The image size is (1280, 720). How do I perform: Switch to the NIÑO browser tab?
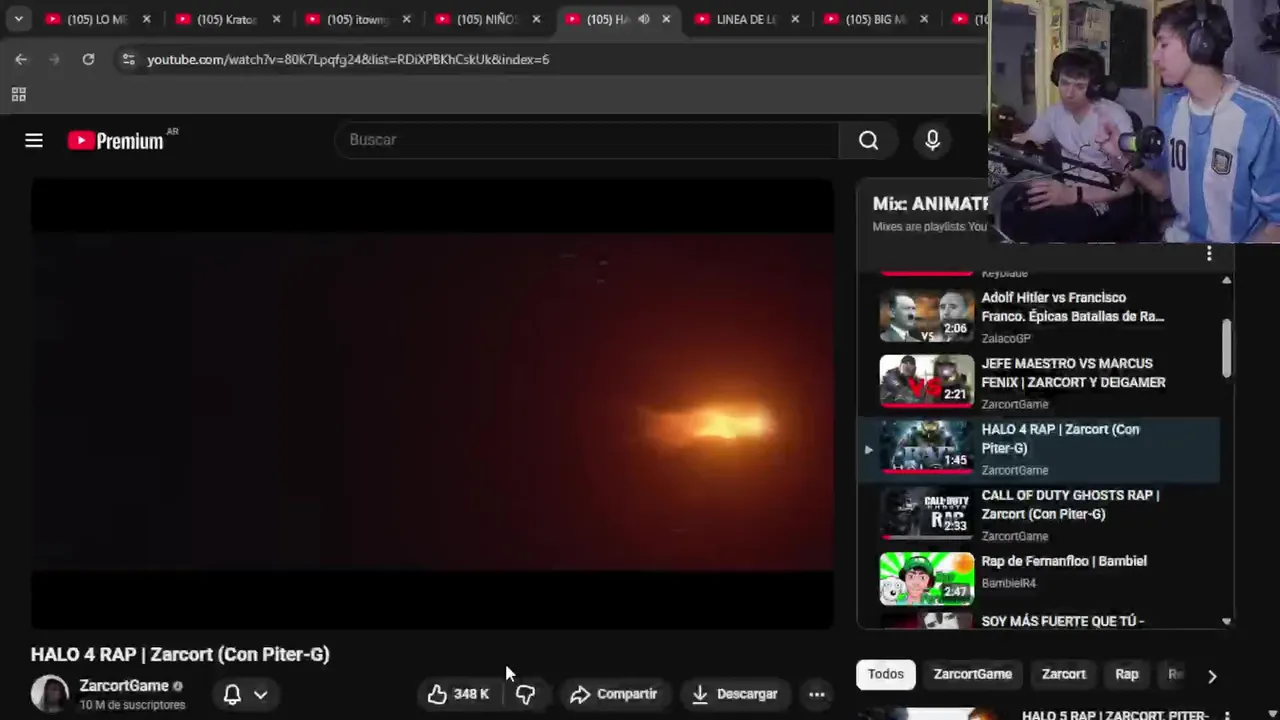(486, 19)
